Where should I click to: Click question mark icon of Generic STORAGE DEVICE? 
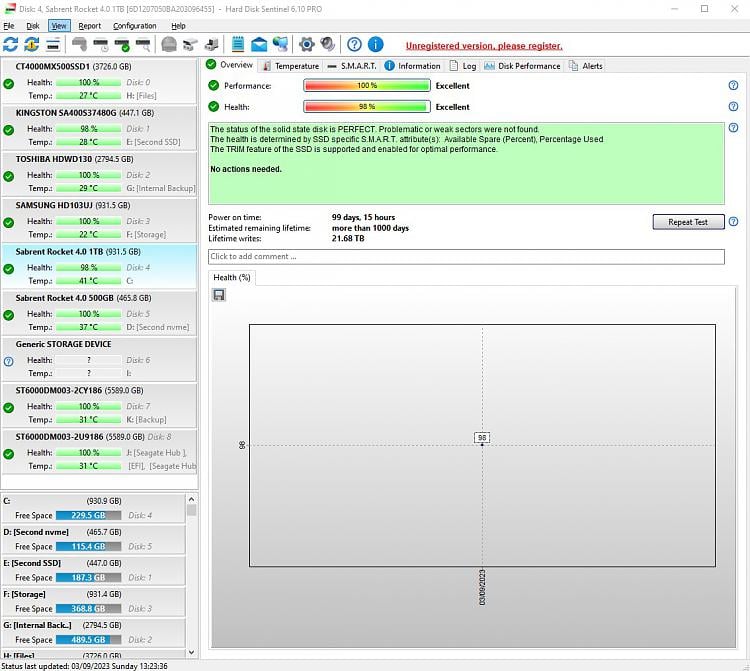coord(9,362)
